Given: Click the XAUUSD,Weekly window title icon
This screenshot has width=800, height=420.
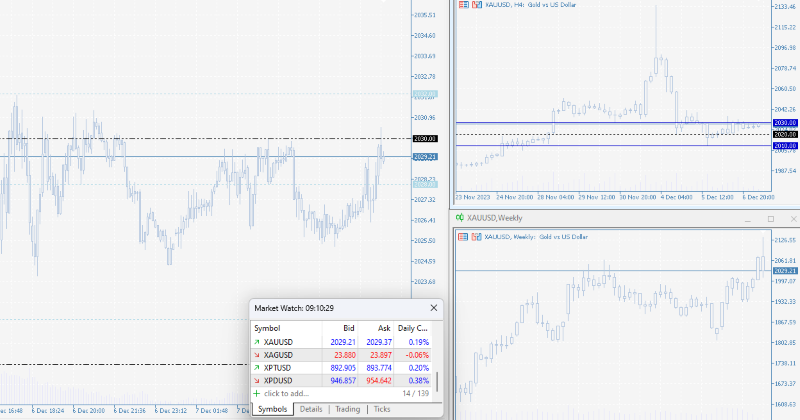Looking at the screenshot, I should coord(460,218).
